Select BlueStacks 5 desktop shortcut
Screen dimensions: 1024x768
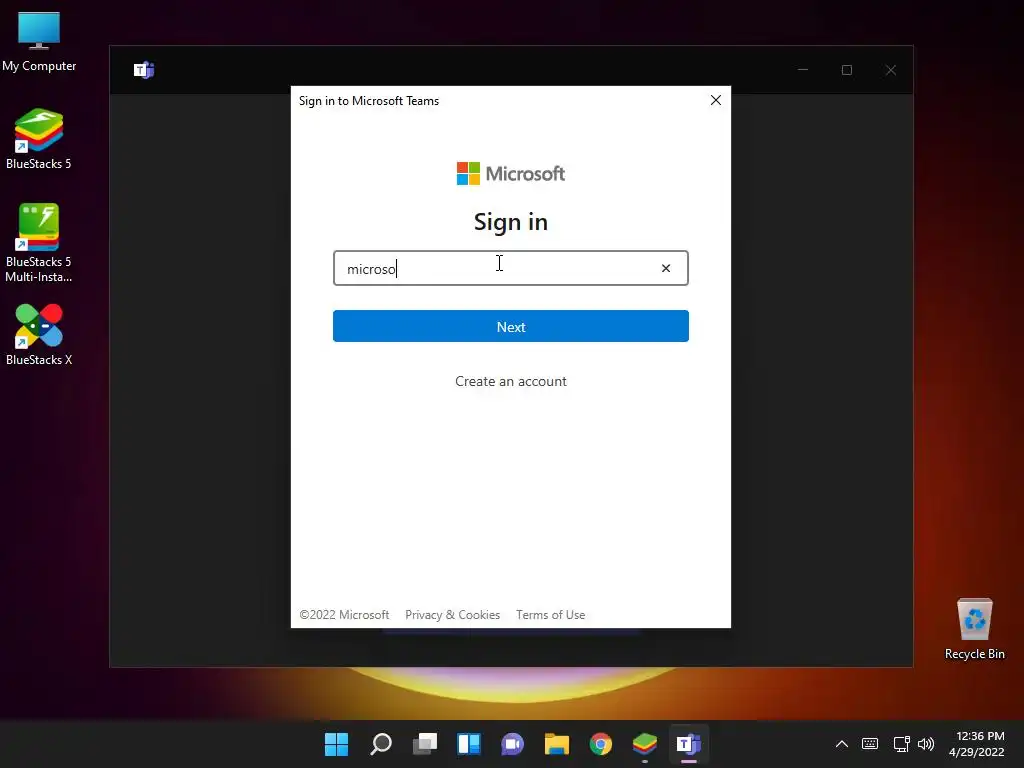39,139
